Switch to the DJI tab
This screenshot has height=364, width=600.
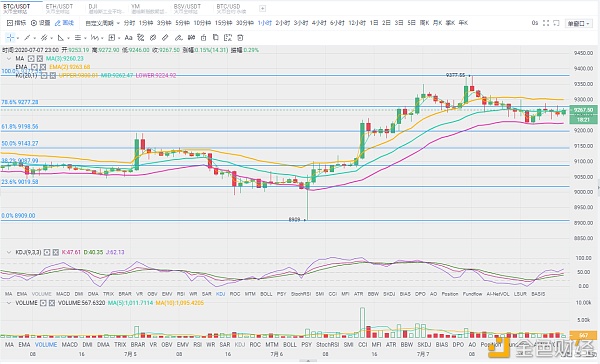[x=105, y=8]
